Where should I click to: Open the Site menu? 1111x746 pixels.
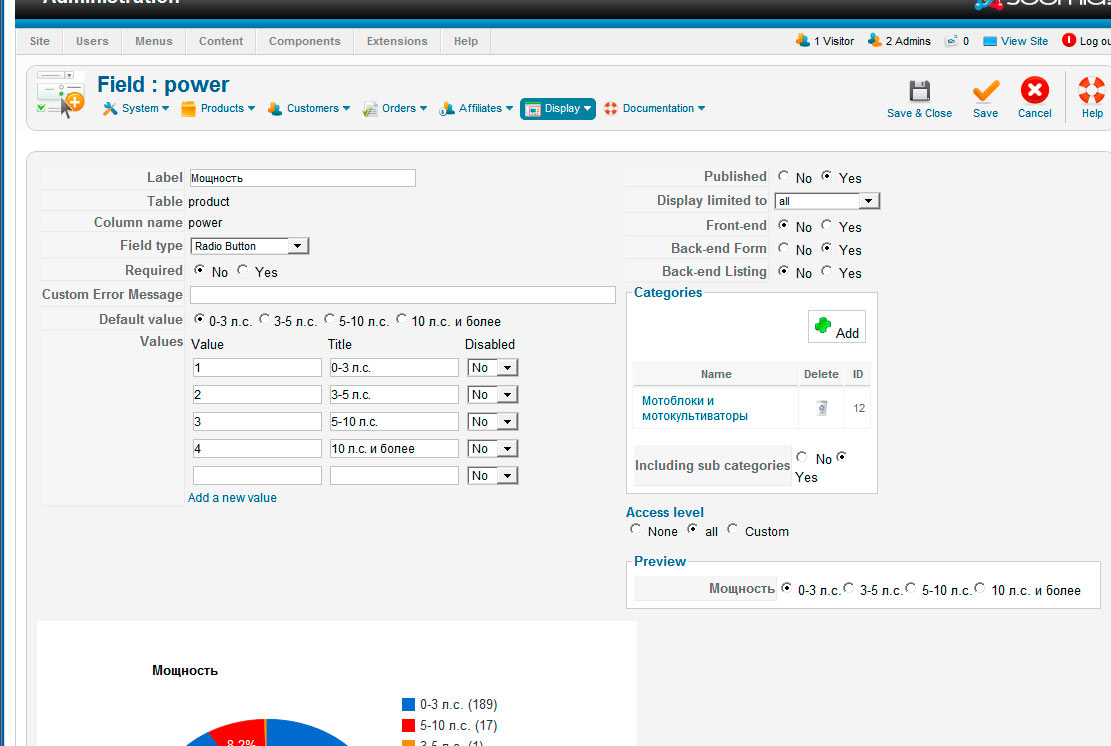click(40, 41)
